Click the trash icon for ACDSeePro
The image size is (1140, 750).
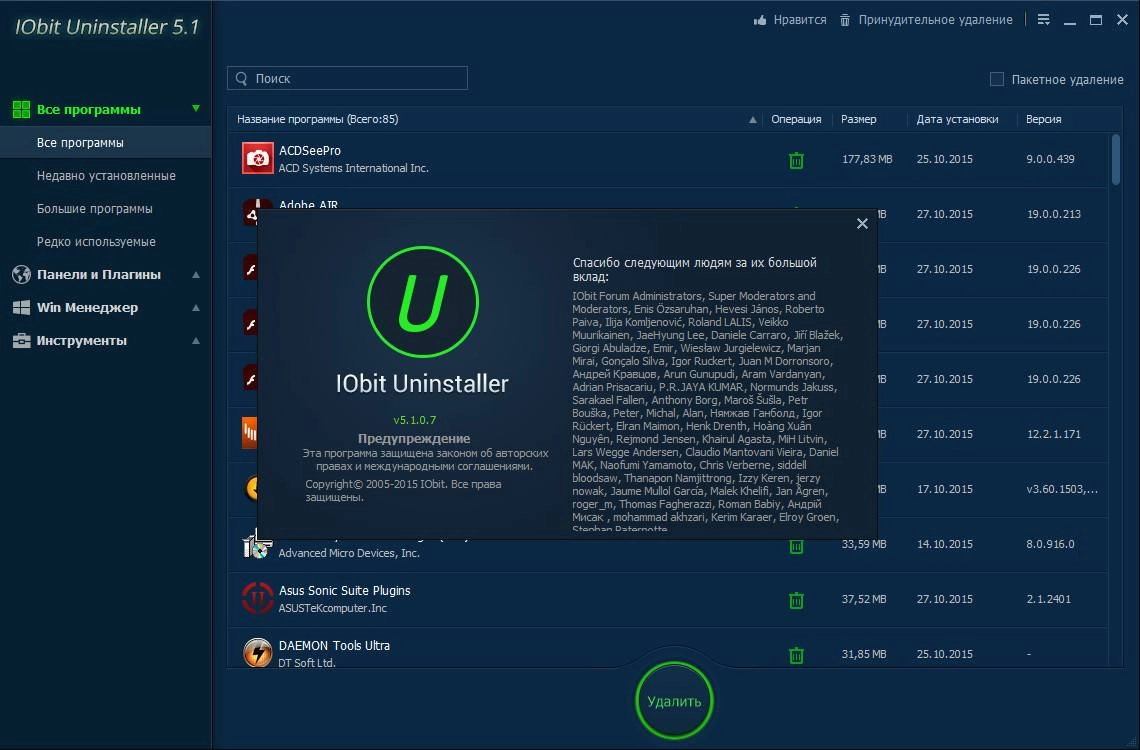[796, 160]
